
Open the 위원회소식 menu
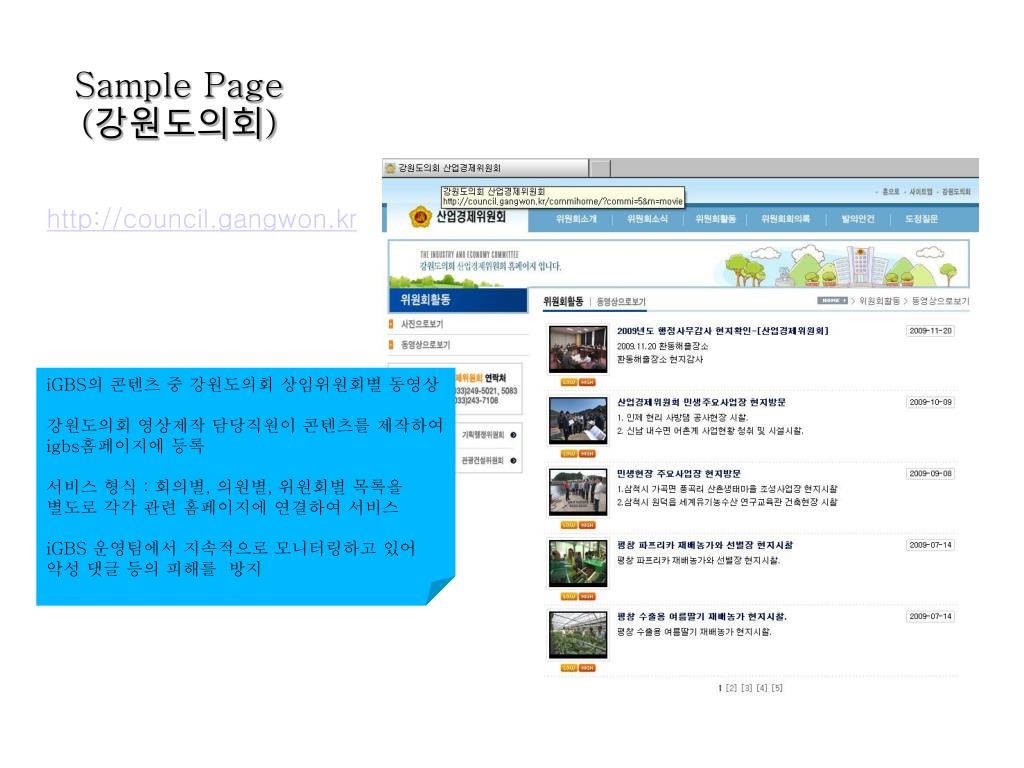point(647,219)
